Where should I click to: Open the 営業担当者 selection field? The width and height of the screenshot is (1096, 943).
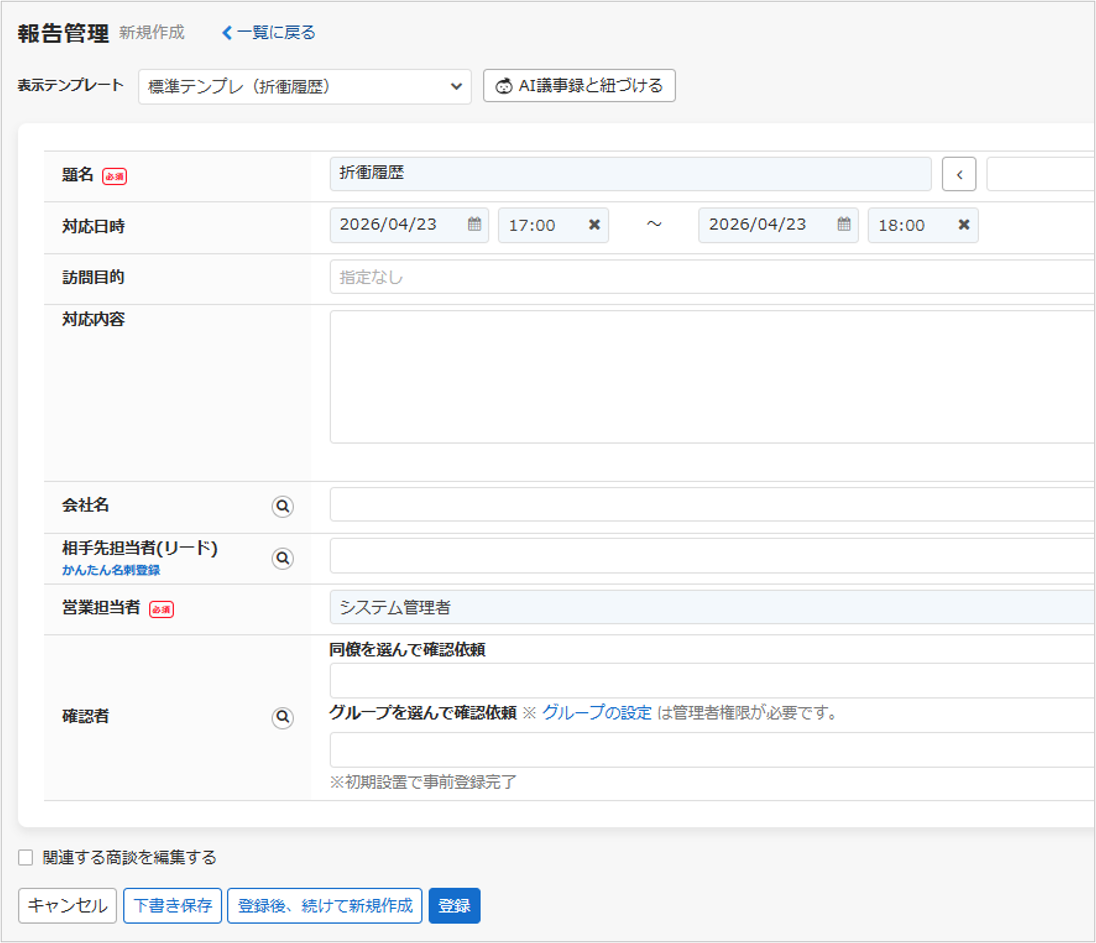click(710, 607)
